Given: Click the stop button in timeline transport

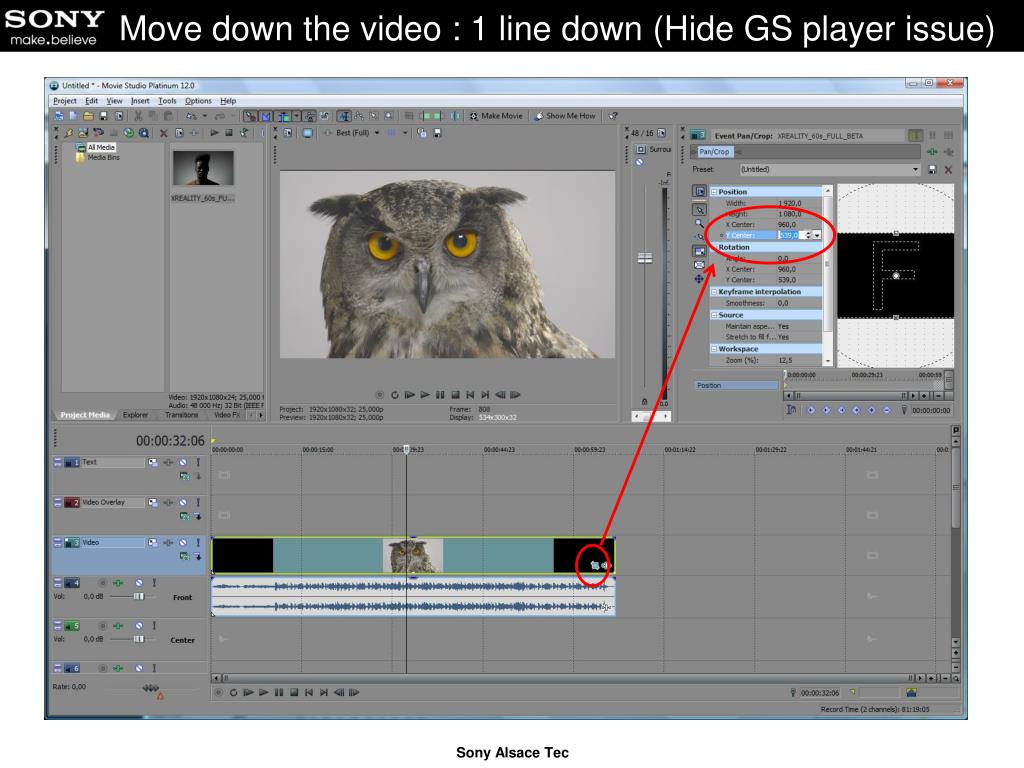Looking at the screenshot, I should pos(293,692).
